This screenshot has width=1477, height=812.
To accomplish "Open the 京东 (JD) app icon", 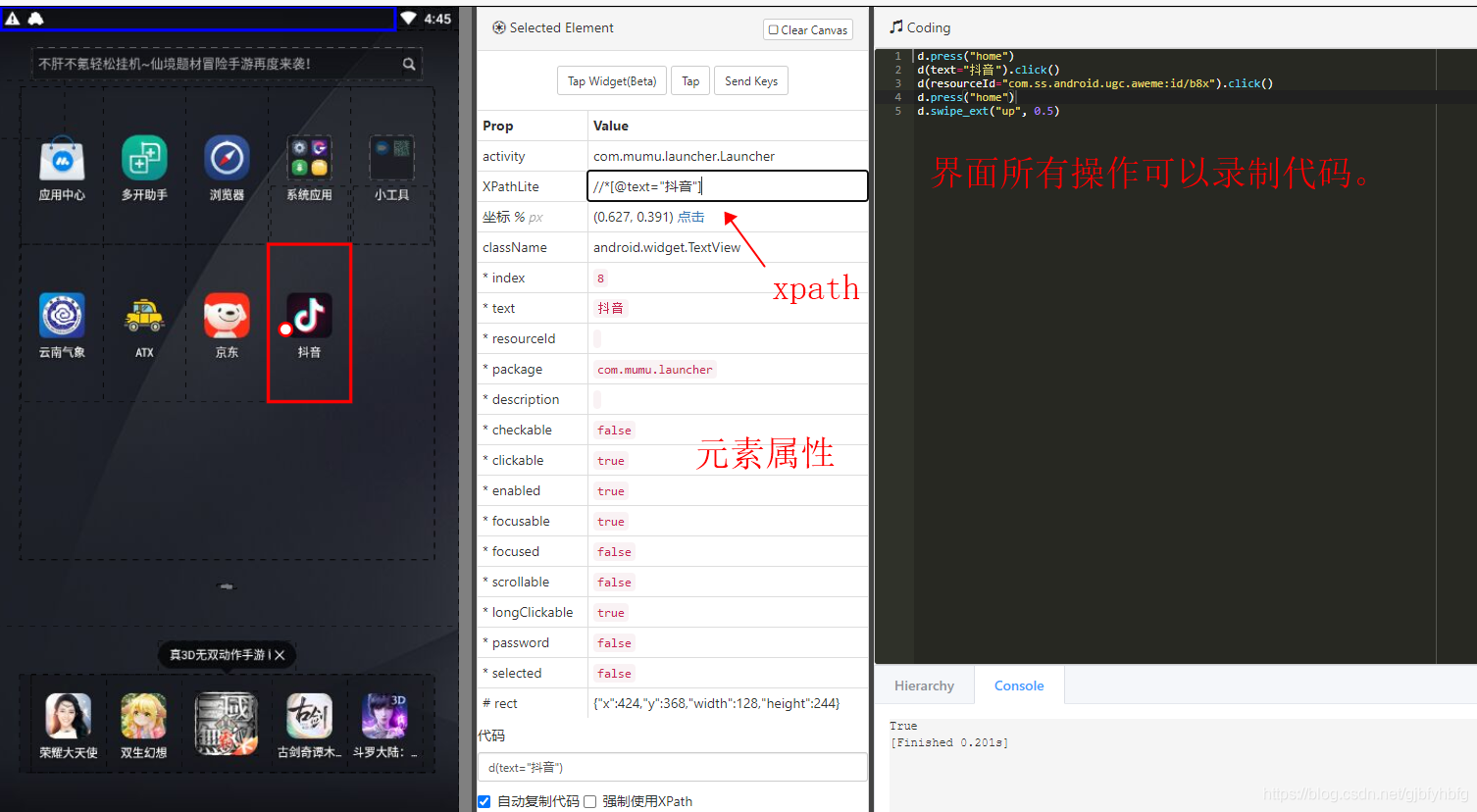I will 226,314.
